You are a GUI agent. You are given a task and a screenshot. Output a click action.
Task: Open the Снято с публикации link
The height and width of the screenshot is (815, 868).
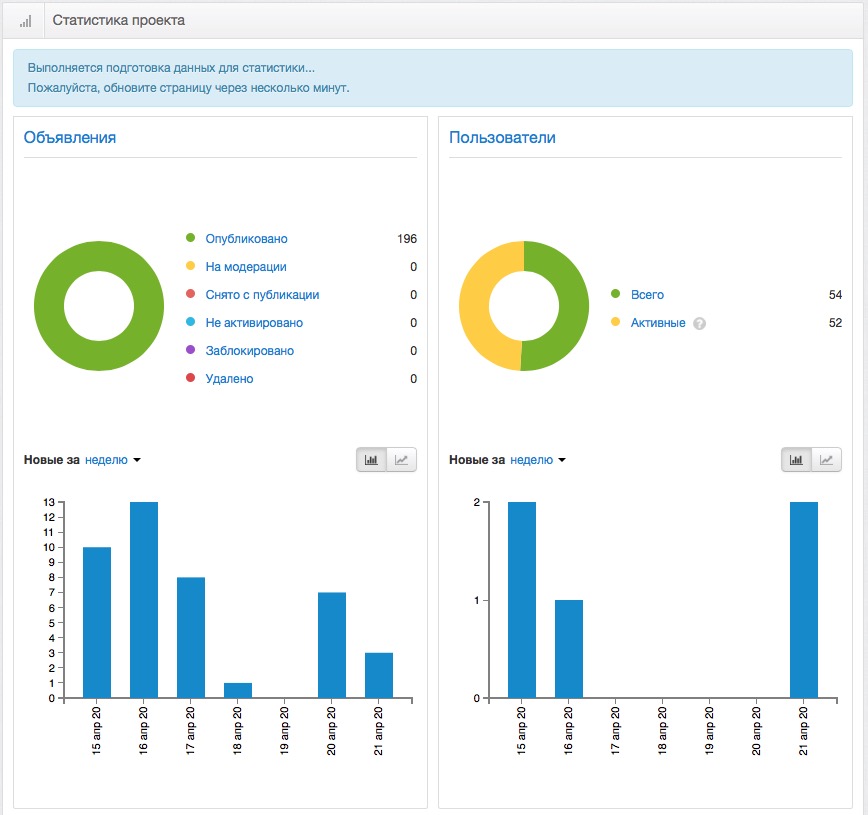click(262, 295)
